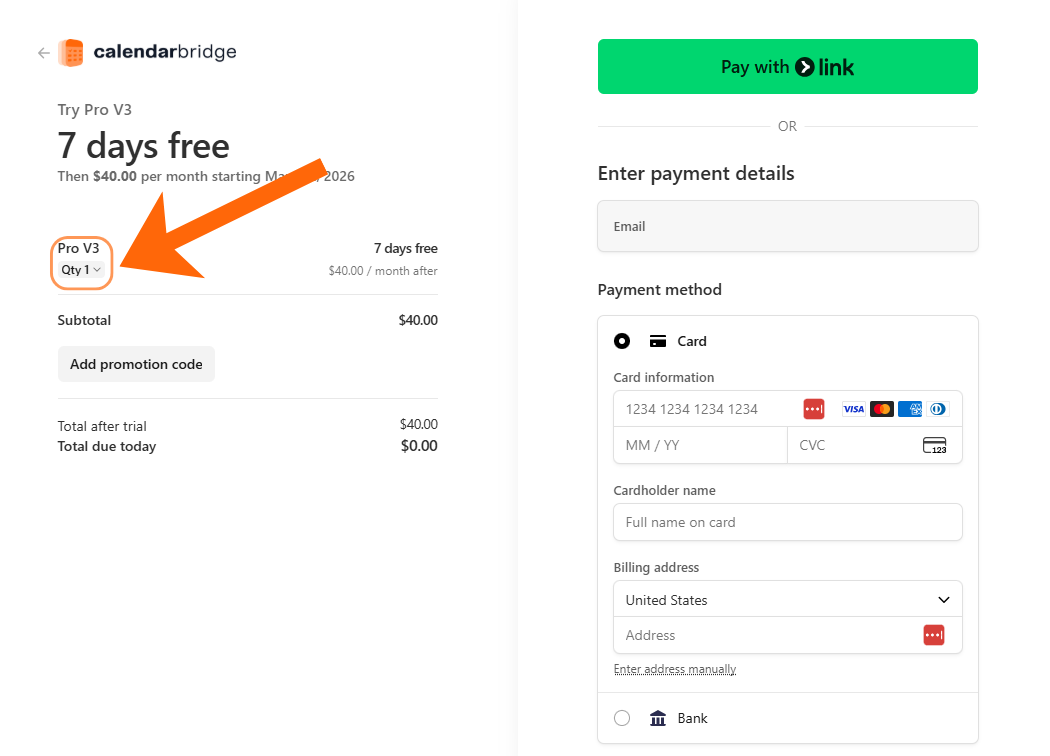Focus the Email input field
Screen dimensions: 1050x756
(788, 226)
